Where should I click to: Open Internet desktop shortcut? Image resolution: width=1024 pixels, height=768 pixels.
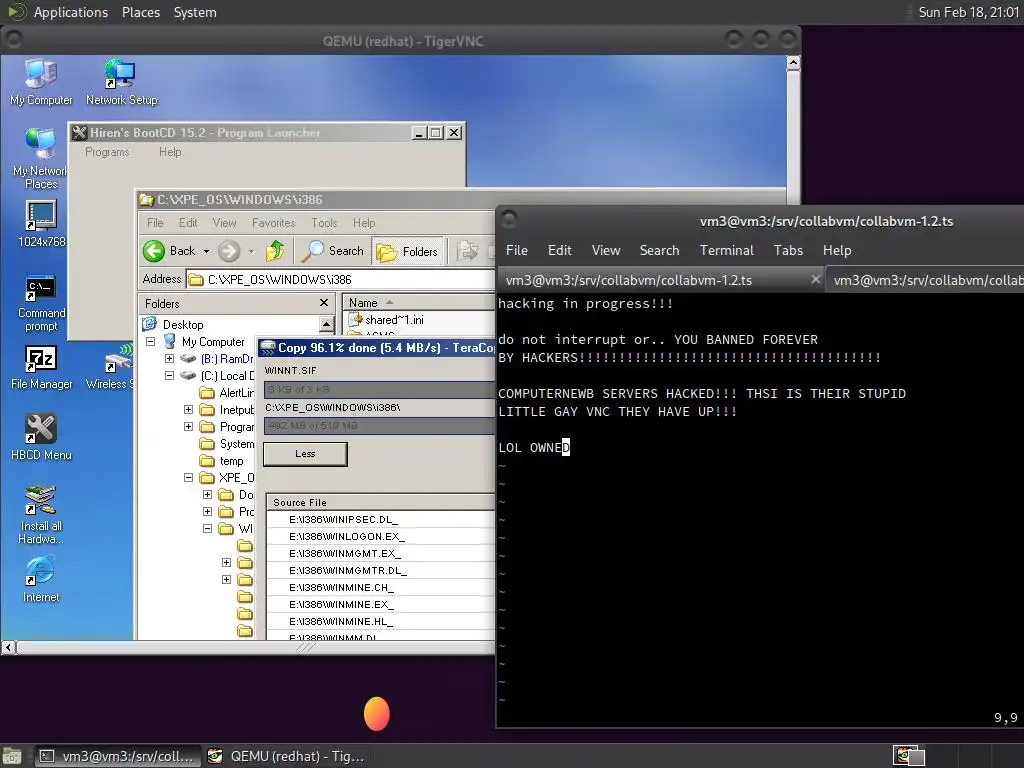(41, 580)
